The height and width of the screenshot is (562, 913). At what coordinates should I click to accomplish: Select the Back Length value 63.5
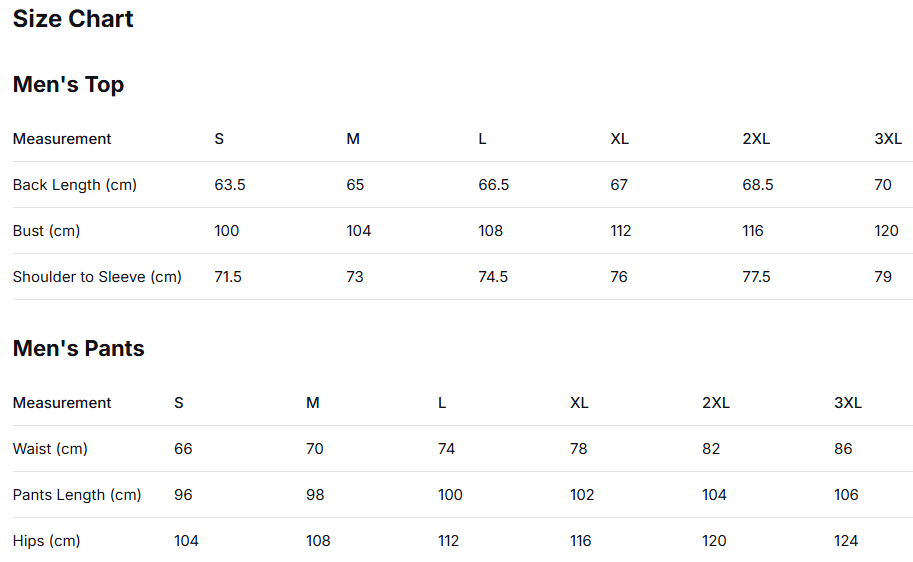point(229,185)
